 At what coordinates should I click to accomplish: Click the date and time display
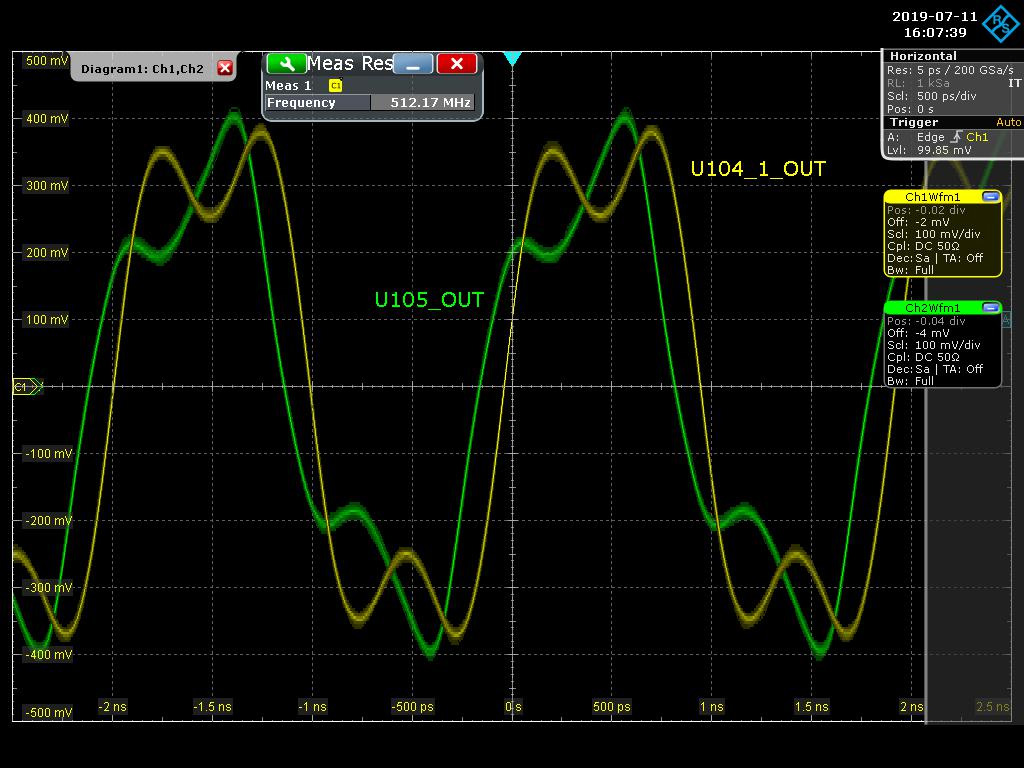tap(935, 24)
